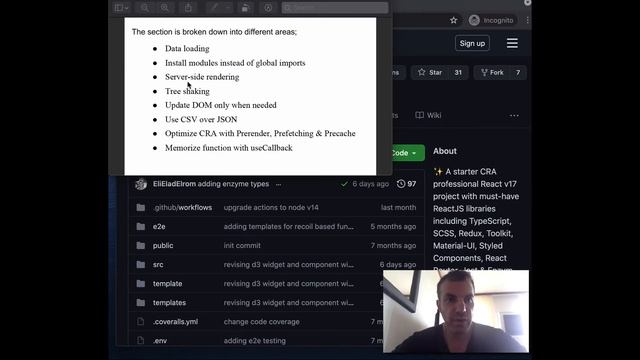Open the Preview sidebar view menu

[122, 8]
